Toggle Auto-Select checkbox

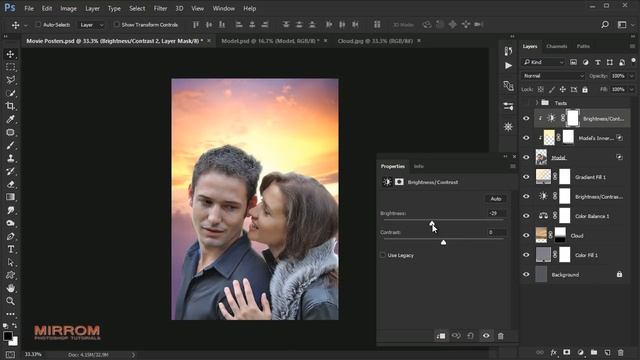pos(38,25)
